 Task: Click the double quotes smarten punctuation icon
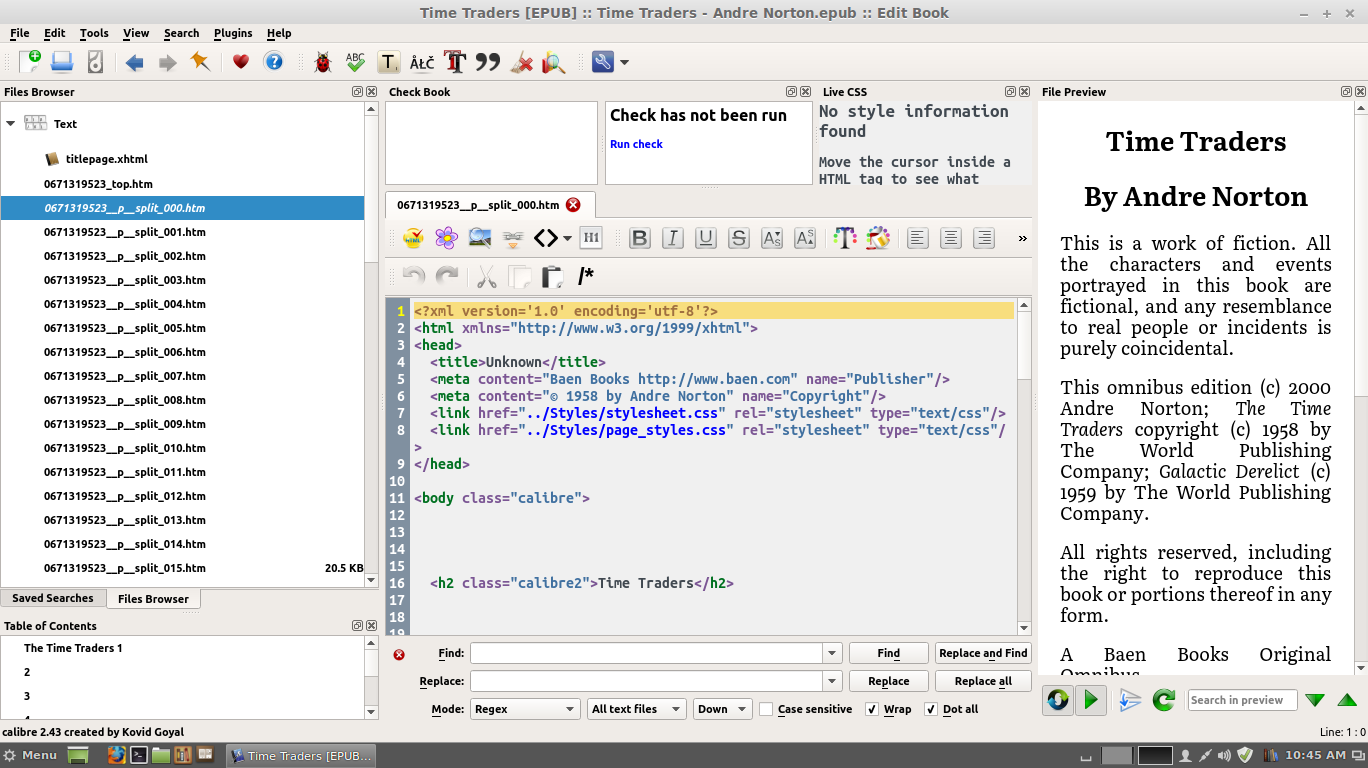click(488, 62)
